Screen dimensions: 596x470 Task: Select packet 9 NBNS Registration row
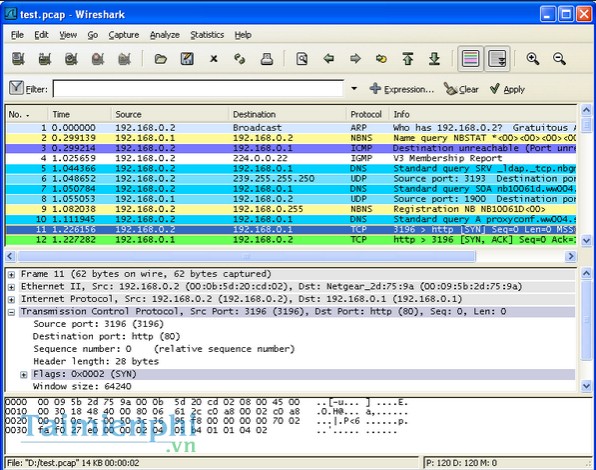pos(291,209)
